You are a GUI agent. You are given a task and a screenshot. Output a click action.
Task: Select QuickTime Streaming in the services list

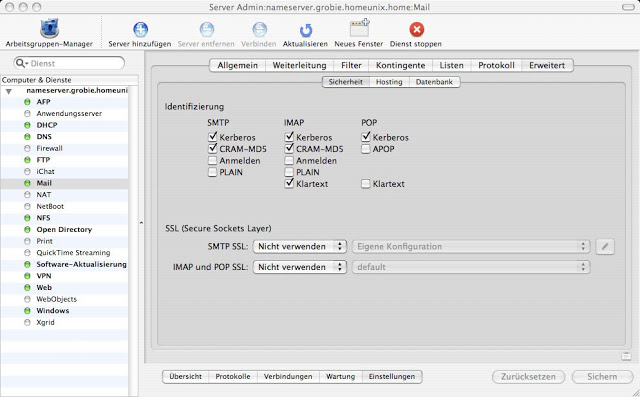64,253
